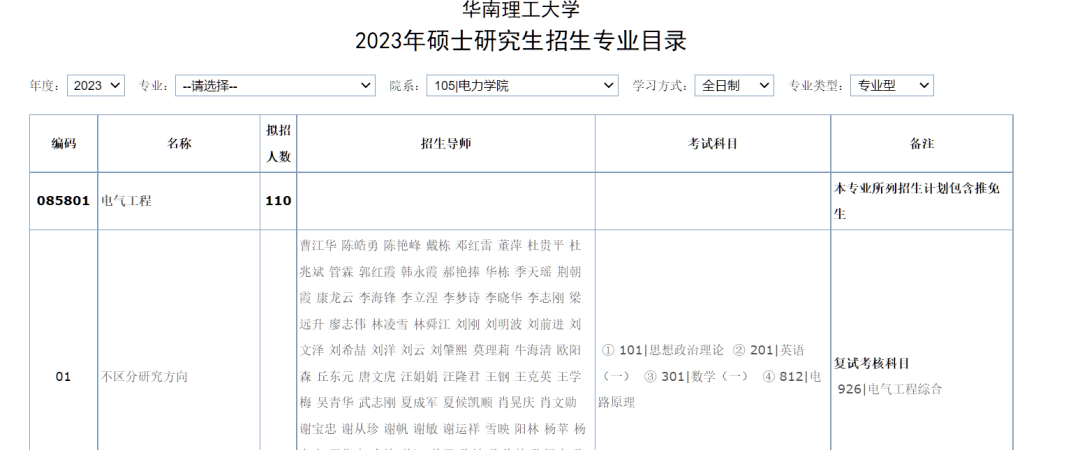Click the 本专业所列招生计划包含推免生 note
This screenshot has height=450, width=1080.
click(x=917, y=201)
